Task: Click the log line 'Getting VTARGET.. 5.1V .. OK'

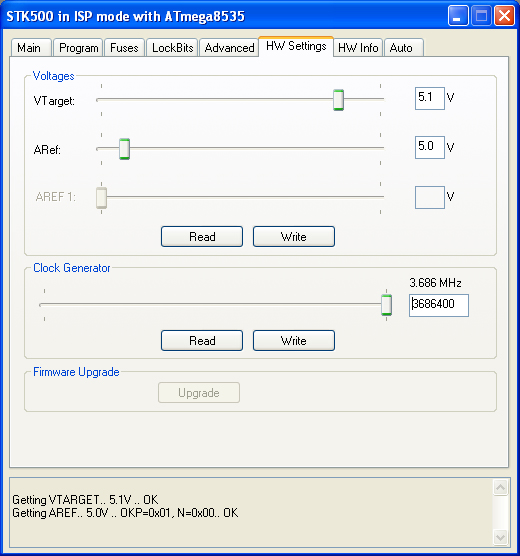Action: pos(85,500)
